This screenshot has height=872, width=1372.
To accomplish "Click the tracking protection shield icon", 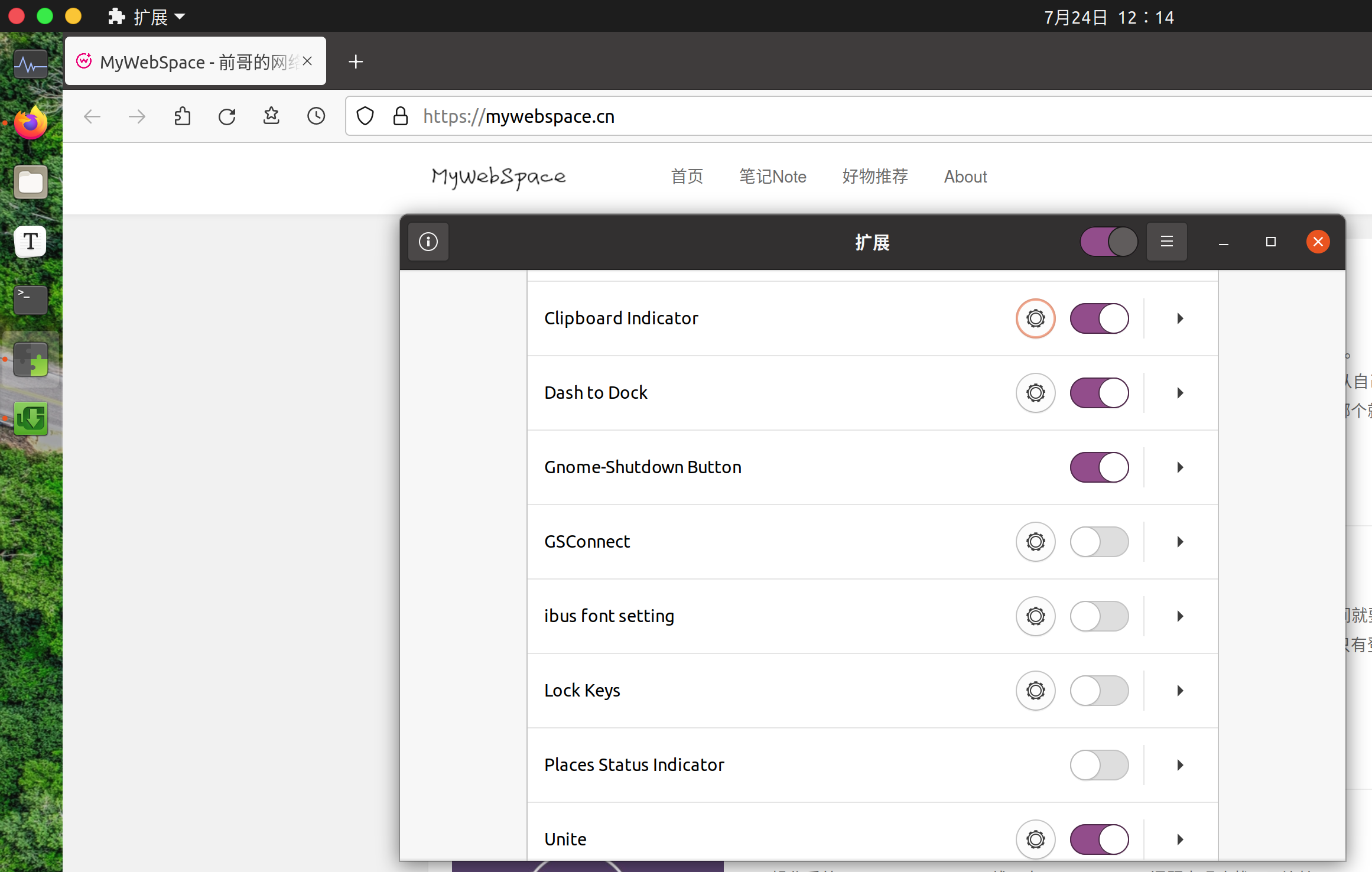I will [x=365, y=116].
